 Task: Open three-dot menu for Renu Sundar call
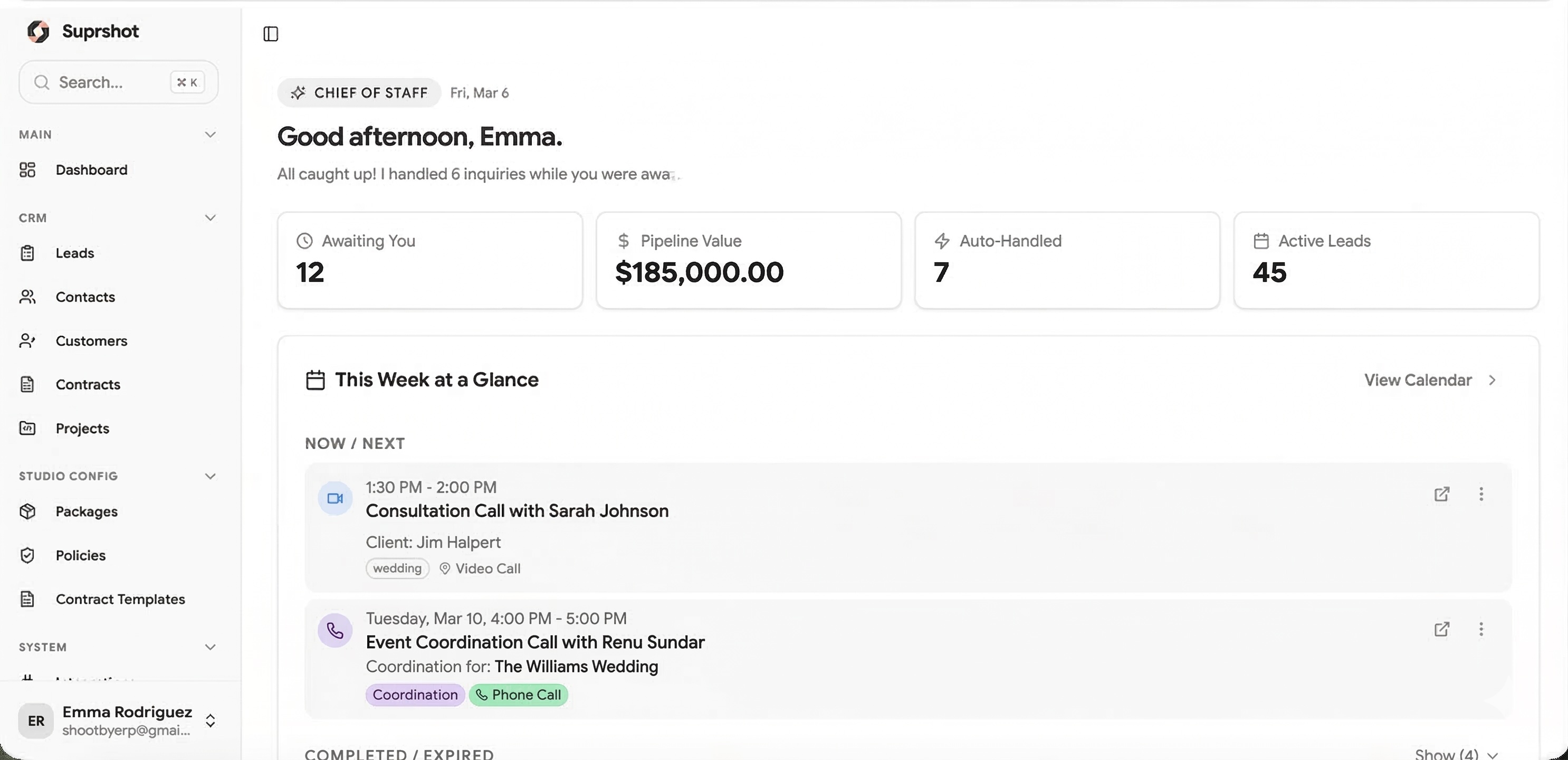(x=1481, y=629)
